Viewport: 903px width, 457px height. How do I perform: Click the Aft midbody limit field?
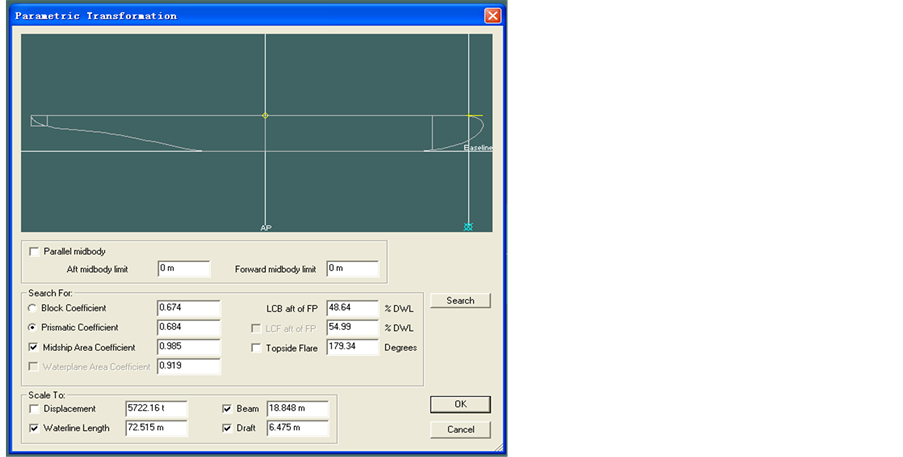tap(183, 269)
